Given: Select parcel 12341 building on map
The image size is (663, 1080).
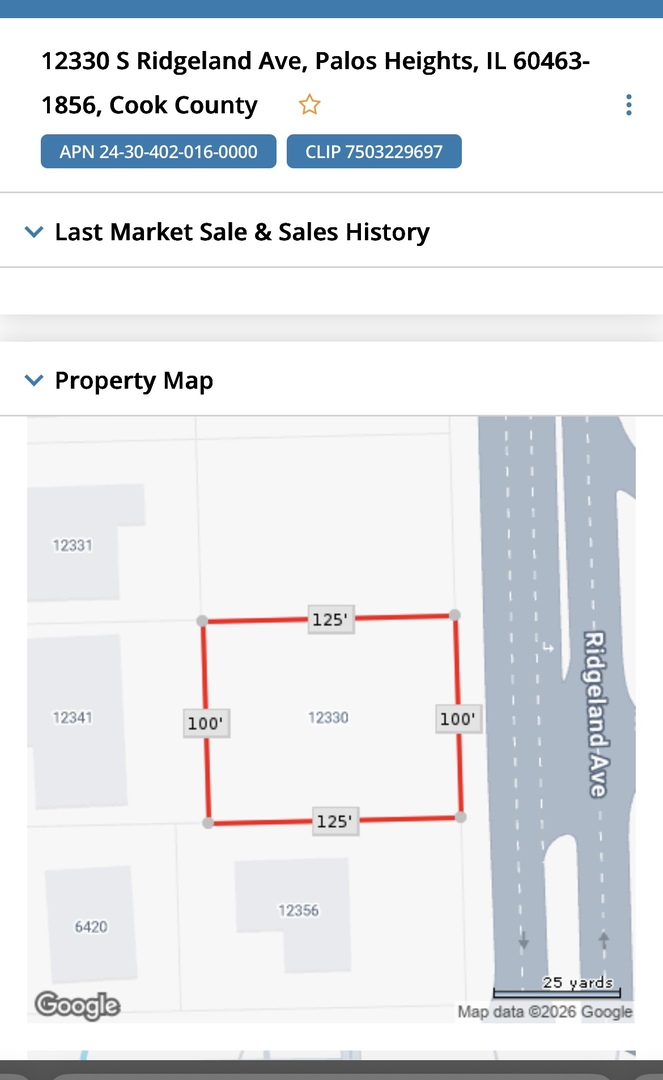Looking at the screenshot, I should [73, 717].
